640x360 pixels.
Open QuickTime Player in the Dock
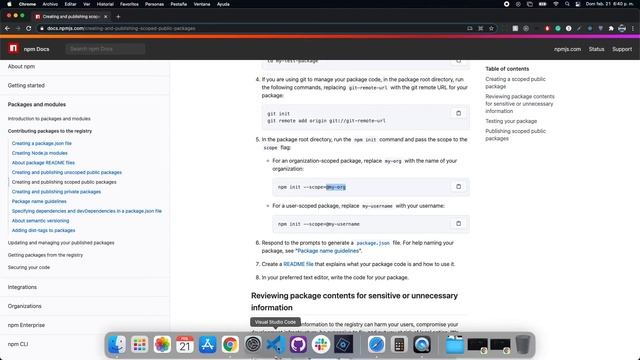tap(422, 344)
